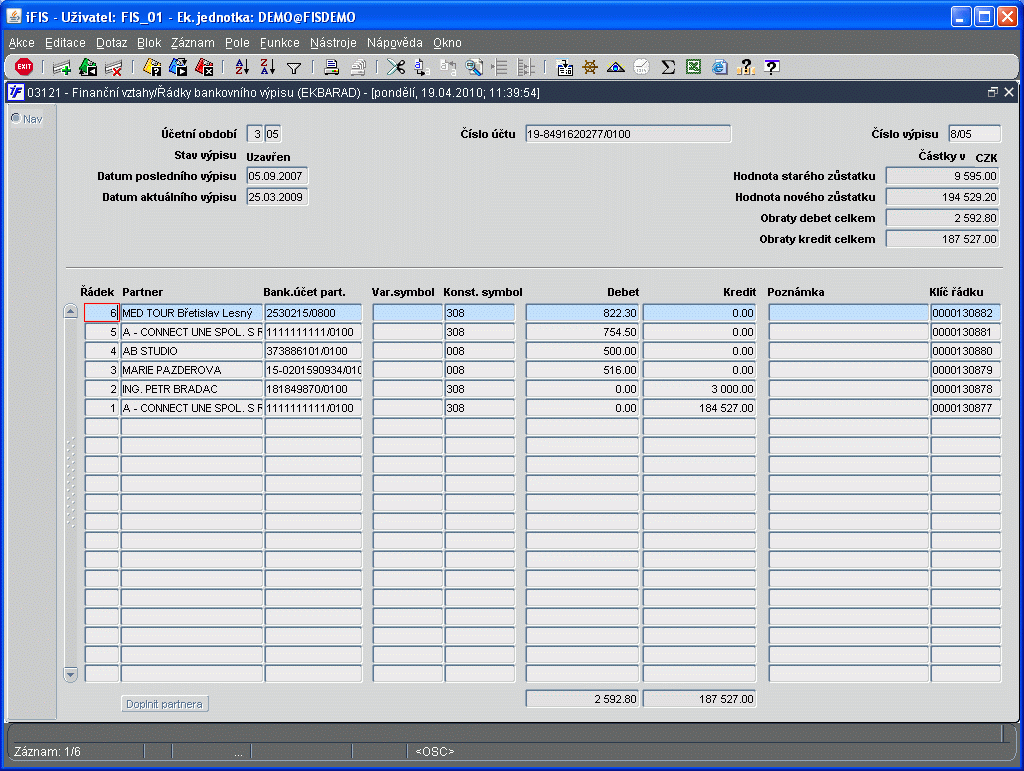The height and width of the screenshot is (771, 1024).
Task: Select the MARIE PAZDEROVA partner cell
Action: click(x=191, y=370)
